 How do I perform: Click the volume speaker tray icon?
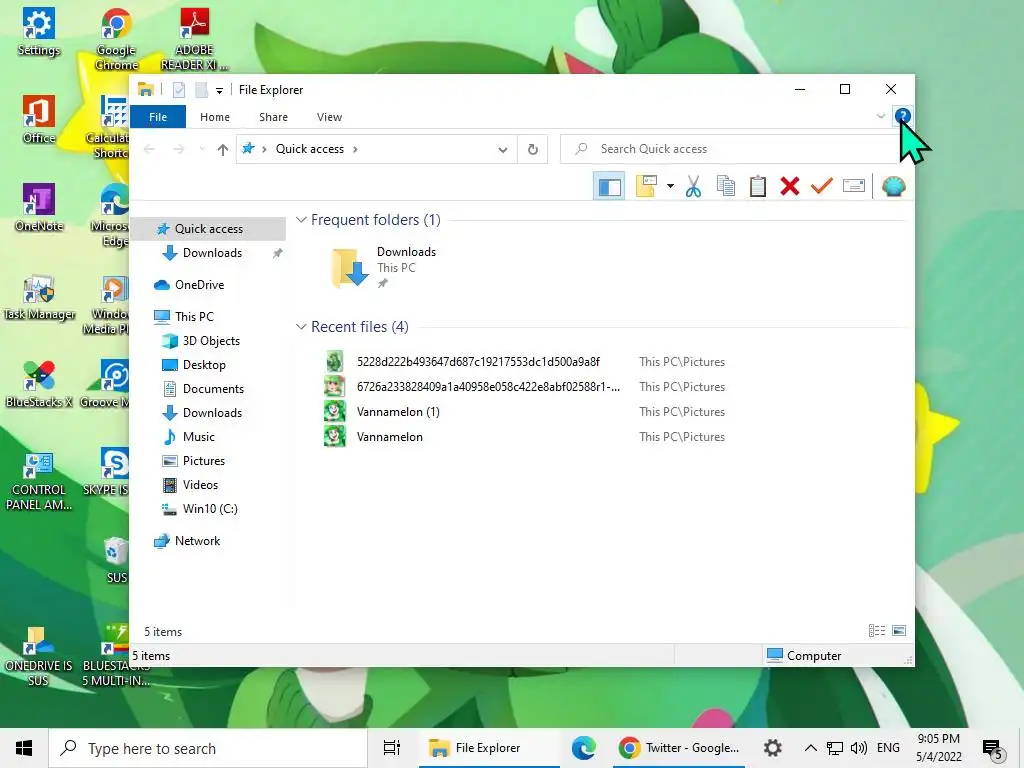click(x=859, y=748)
